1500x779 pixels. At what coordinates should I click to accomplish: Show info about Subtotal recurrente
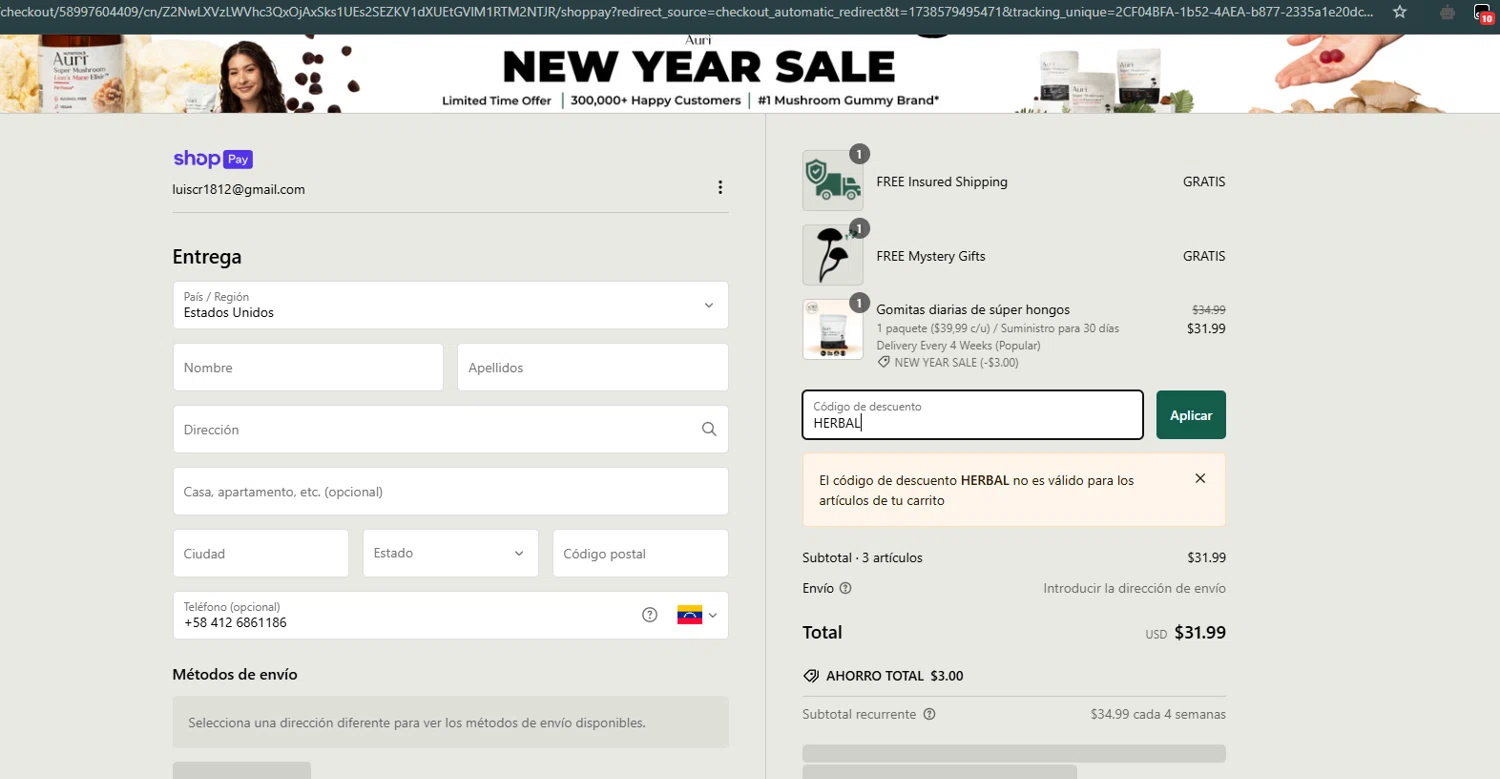(929, 714)
